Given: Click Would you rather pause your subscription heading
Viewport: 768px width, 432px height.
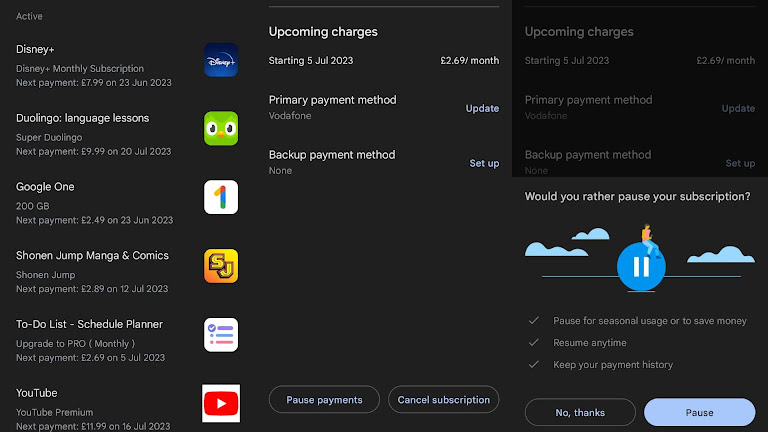Looking at the screenshot, I should (637, 196).
